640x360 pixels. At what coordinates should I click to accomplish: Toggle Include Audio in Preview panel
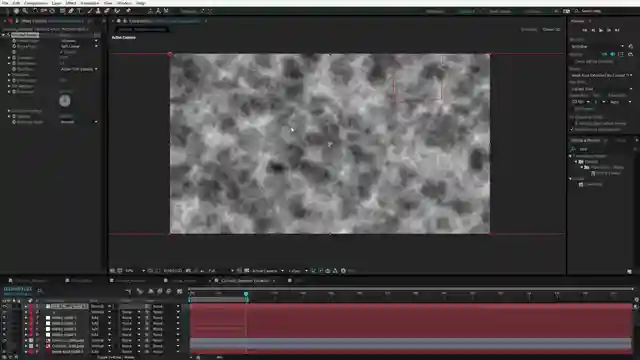click(612, 54)
